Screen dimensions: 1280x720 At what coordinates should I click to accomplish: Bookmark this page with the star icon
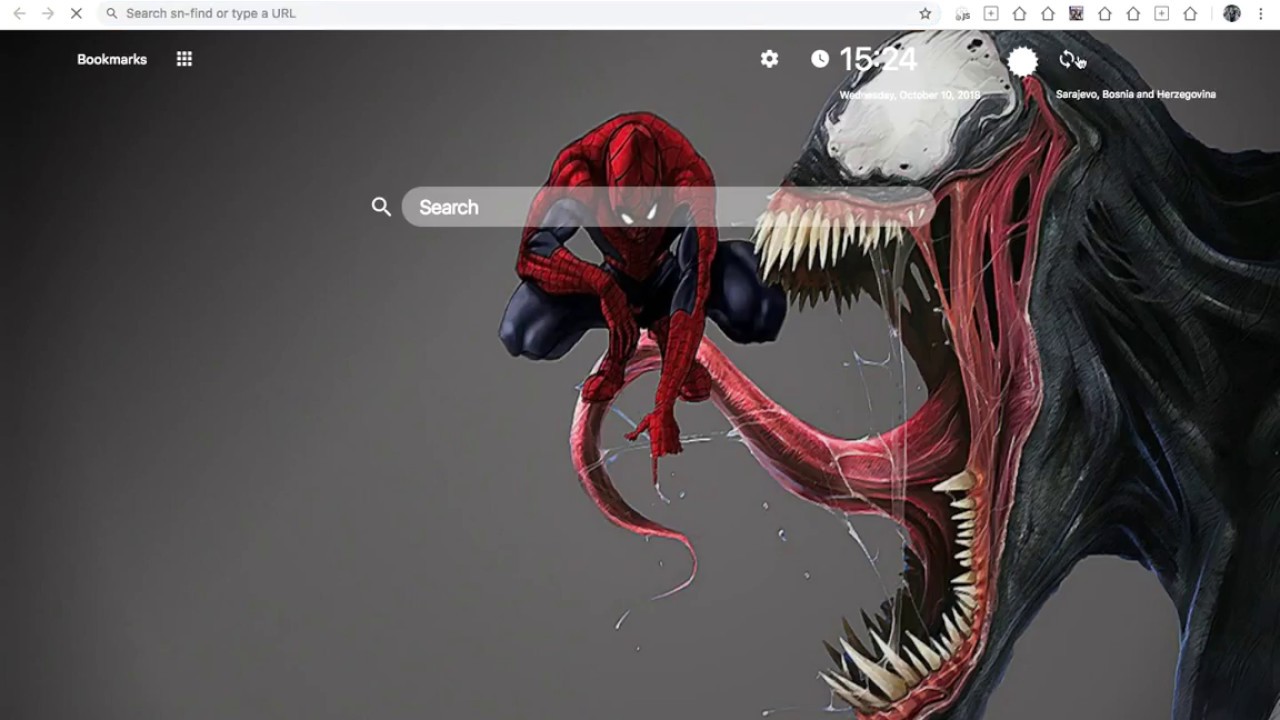925,13
